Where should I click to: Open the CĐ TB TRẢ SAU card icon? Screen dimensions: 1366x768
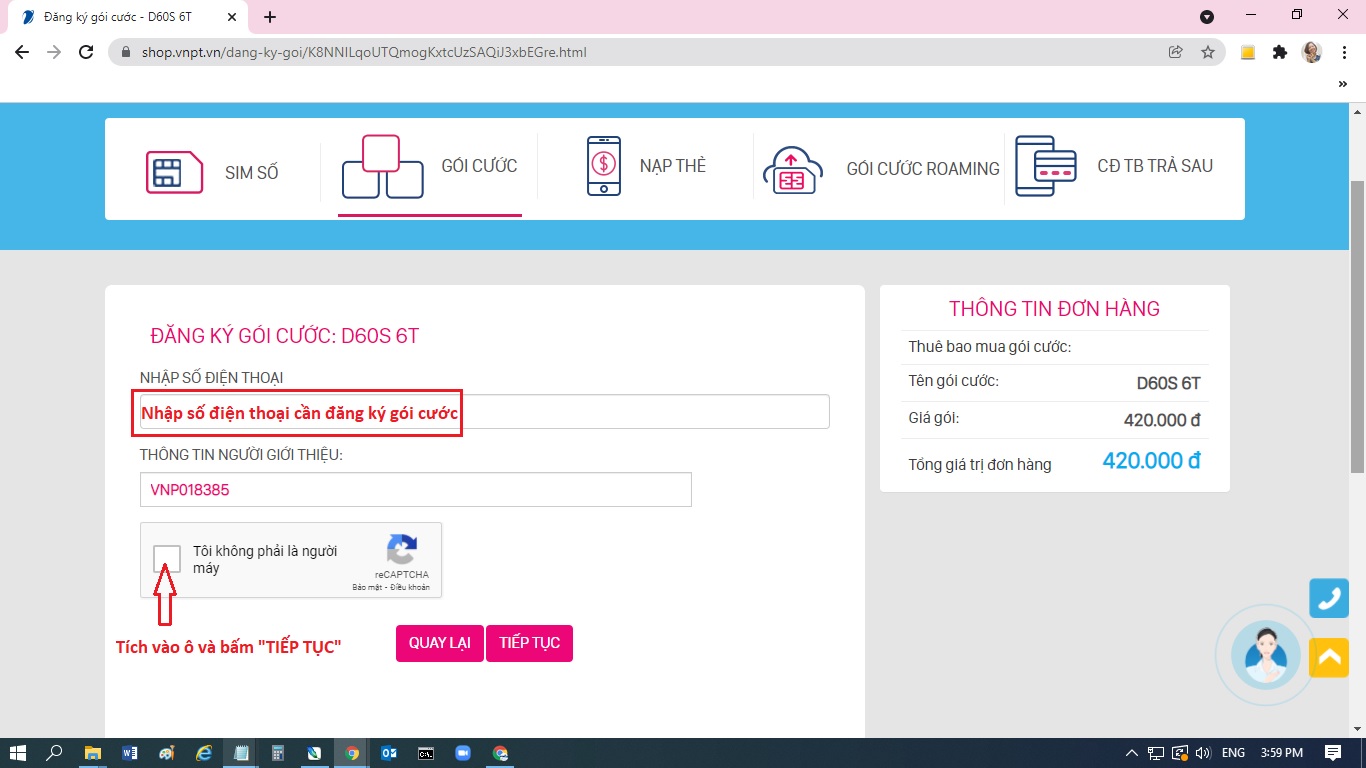(1046, 166)
